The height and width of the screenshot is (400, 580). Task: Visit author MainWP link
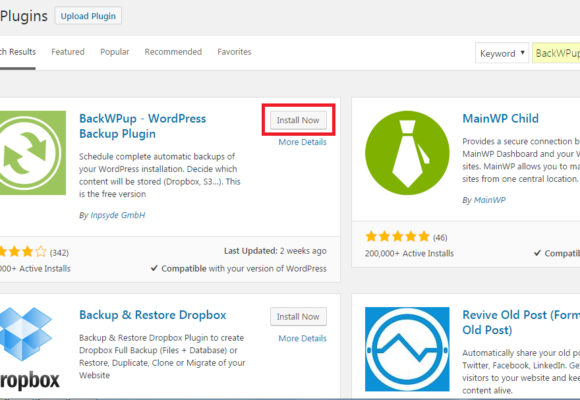[x=489, y=200]
